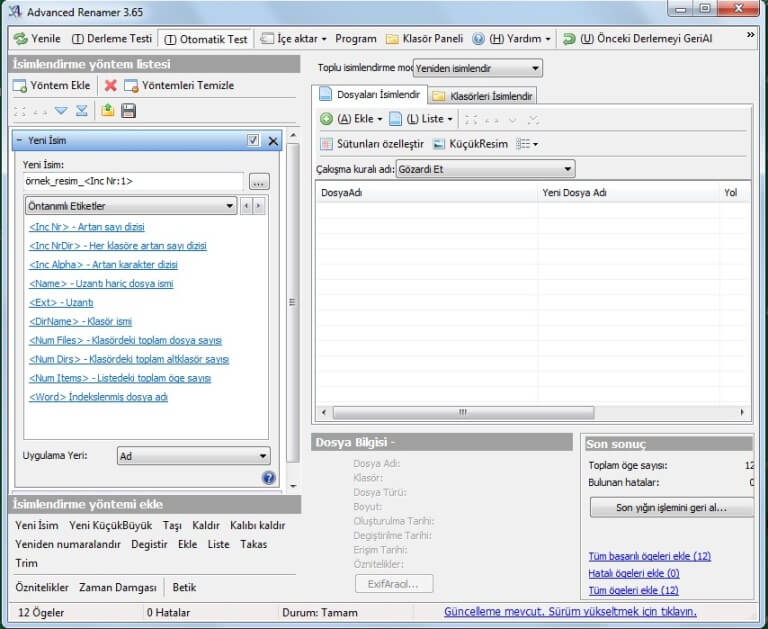Insert the <Num Files> tag link

click(125, 340)
